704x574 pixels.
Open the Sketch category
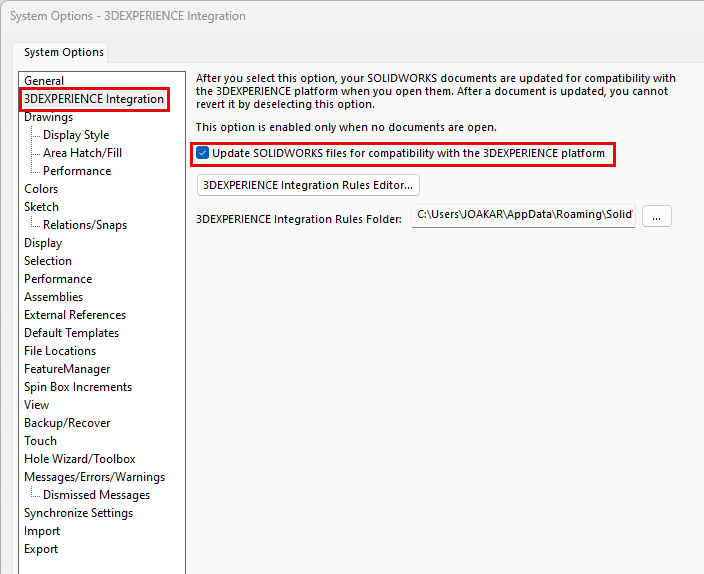[x=41, y=207]
